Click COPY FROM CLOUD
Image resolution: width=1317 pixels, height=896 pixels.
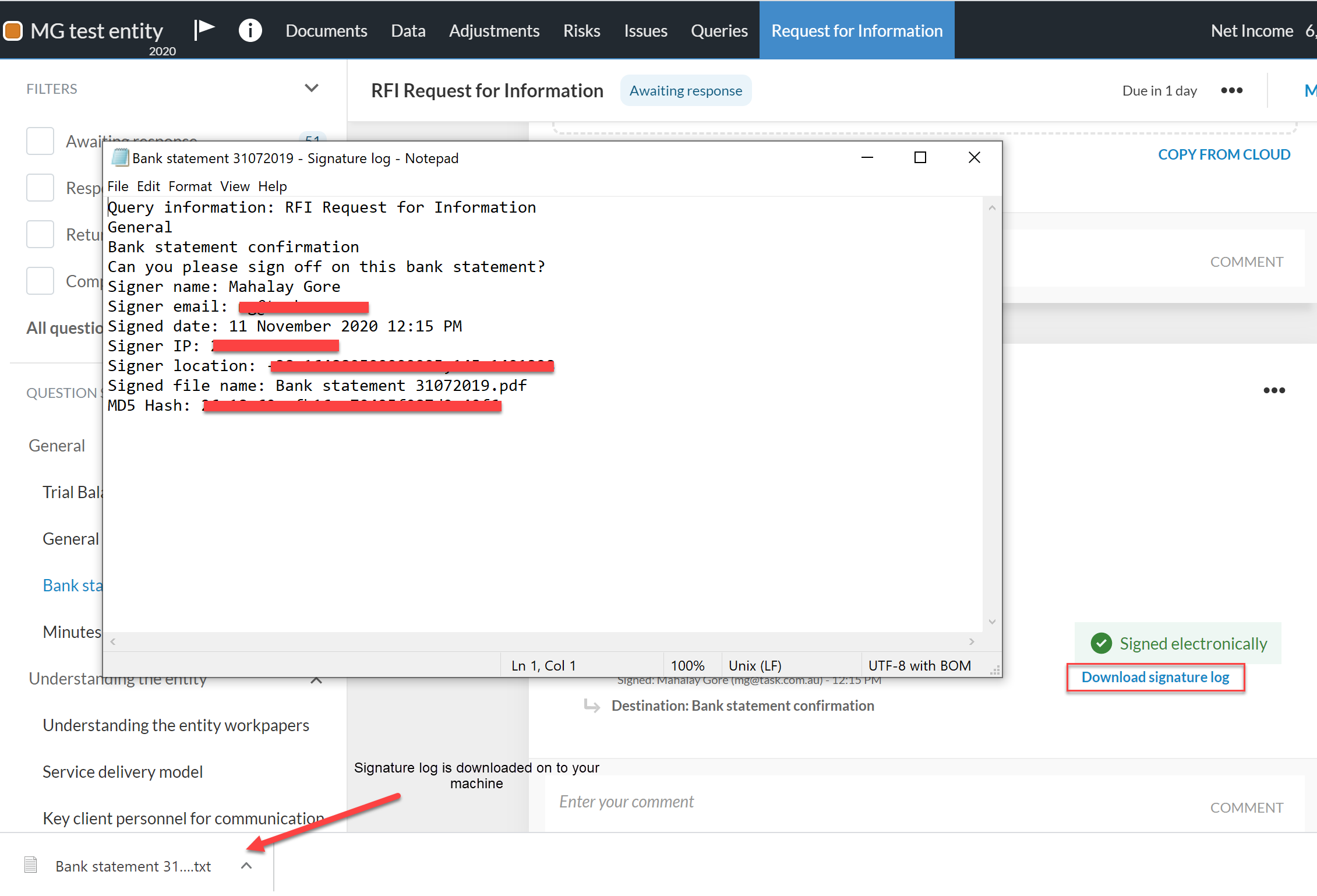point(1224,154)
